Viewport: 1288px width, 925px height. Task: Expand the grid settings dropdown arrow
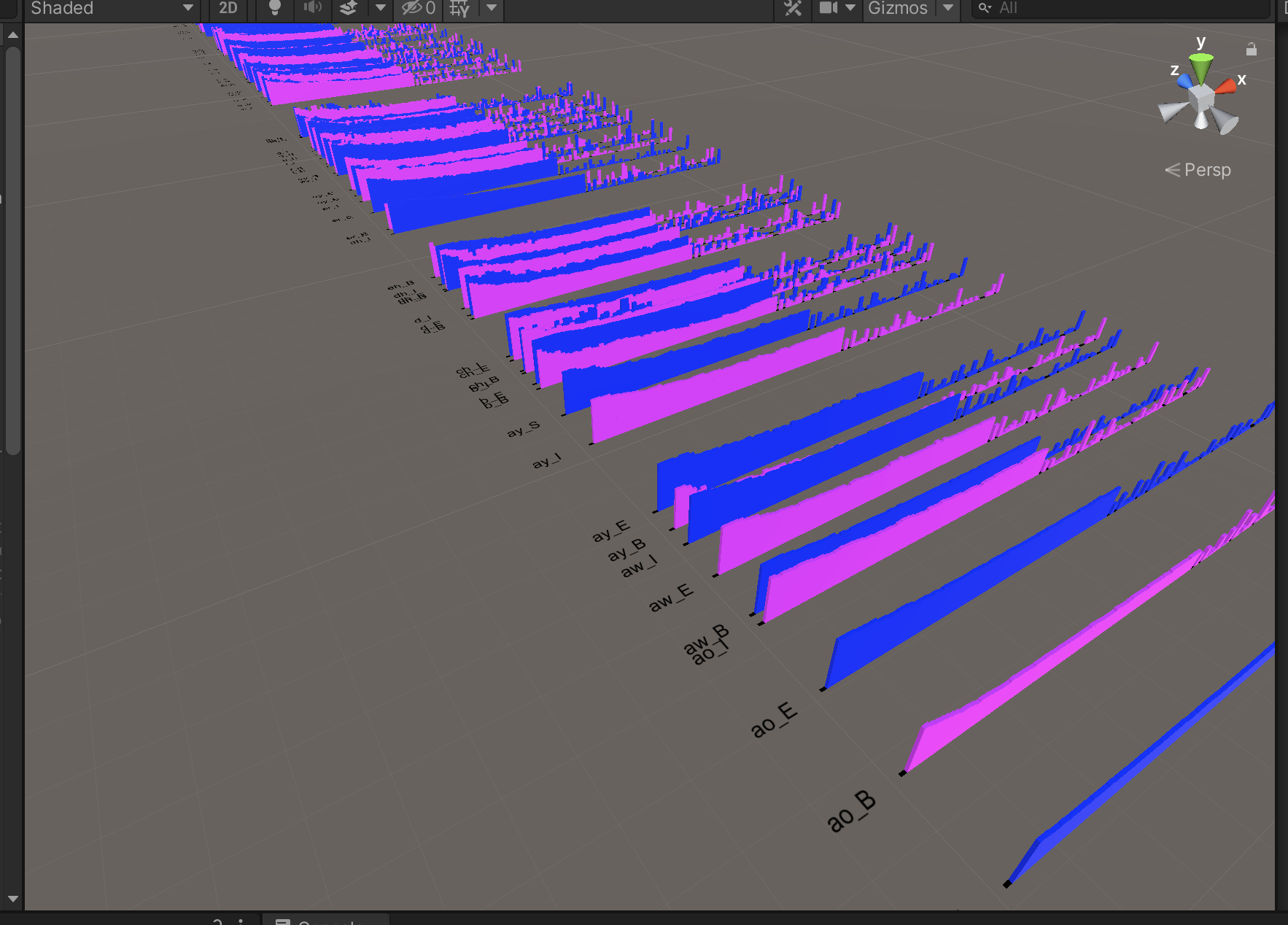tap(492, 8)
